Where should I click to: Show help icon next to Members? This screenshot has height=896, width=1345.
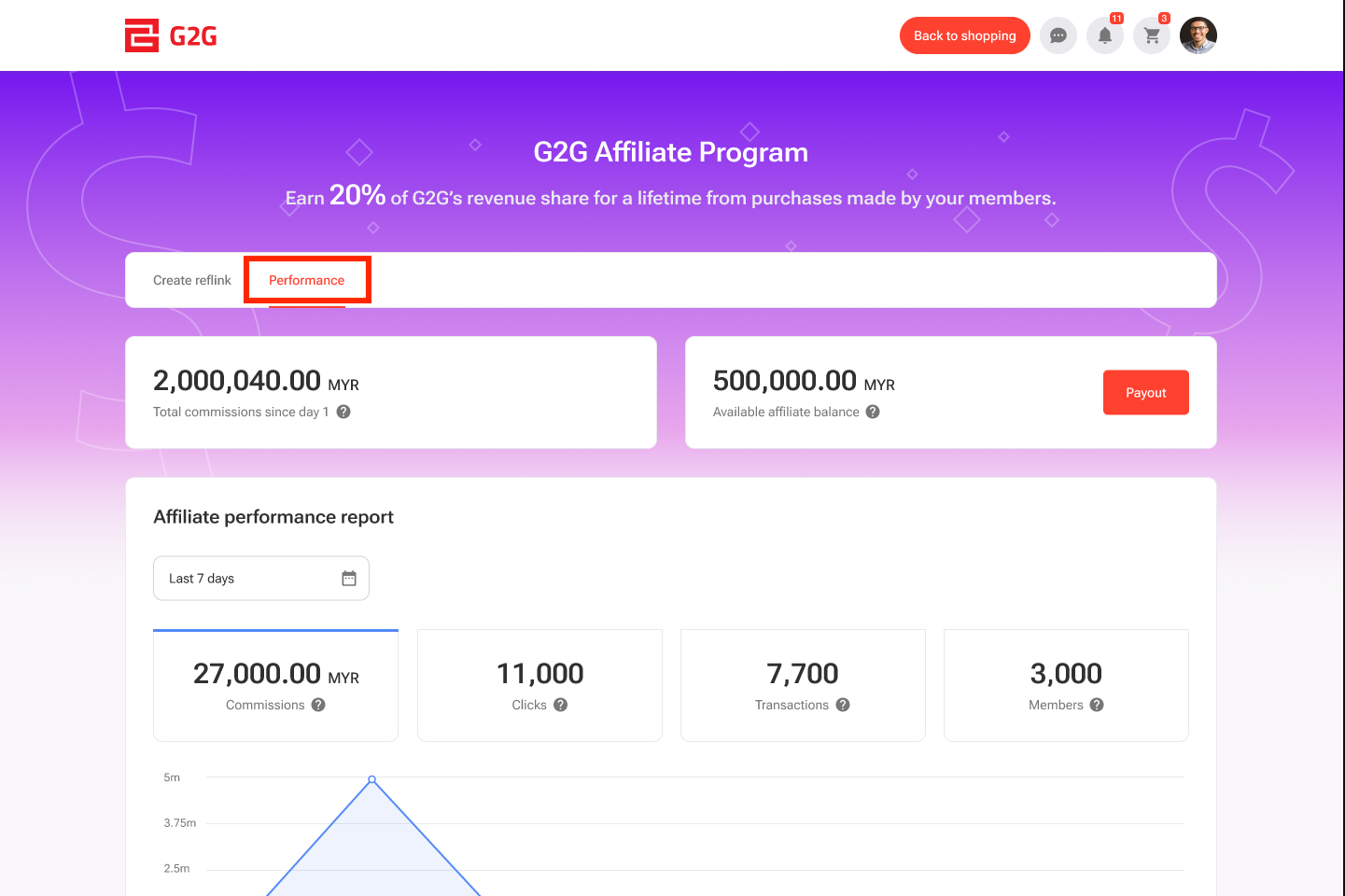point(1097,705)
